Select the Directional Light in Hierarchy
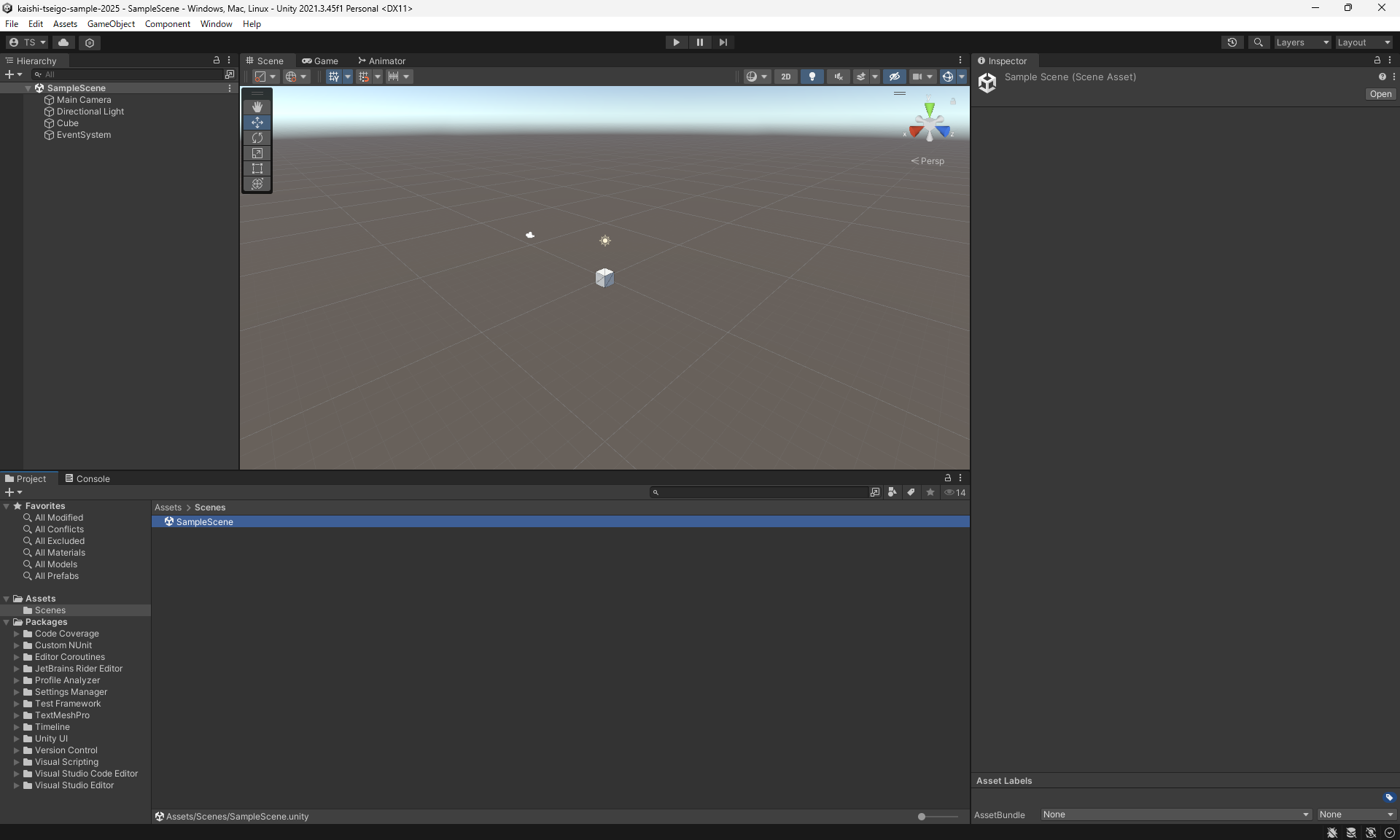This screenshot has width=1400, height=840. (x=90, y=112)
